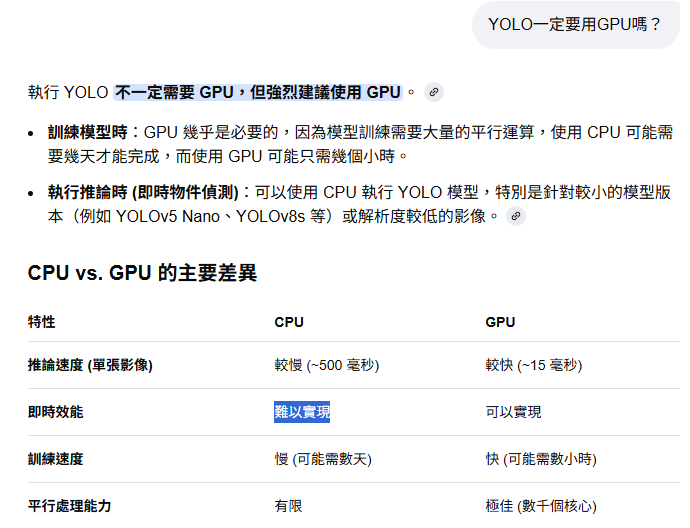Click the cell '極佳 (數千個核心)'
Viewport: 690px width, 528px height.
pyautogui.click(x=541, y=506)
